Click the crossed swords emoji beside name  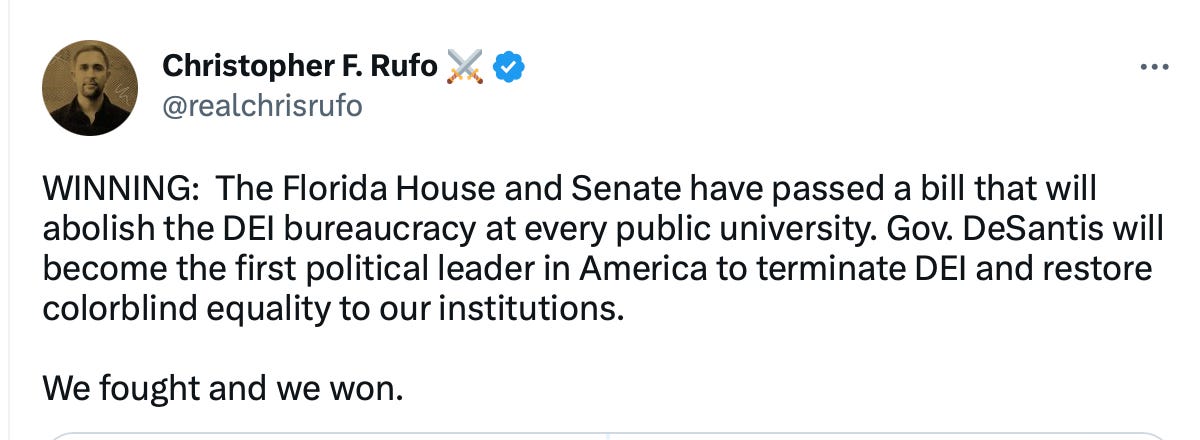tap(465, 67)
